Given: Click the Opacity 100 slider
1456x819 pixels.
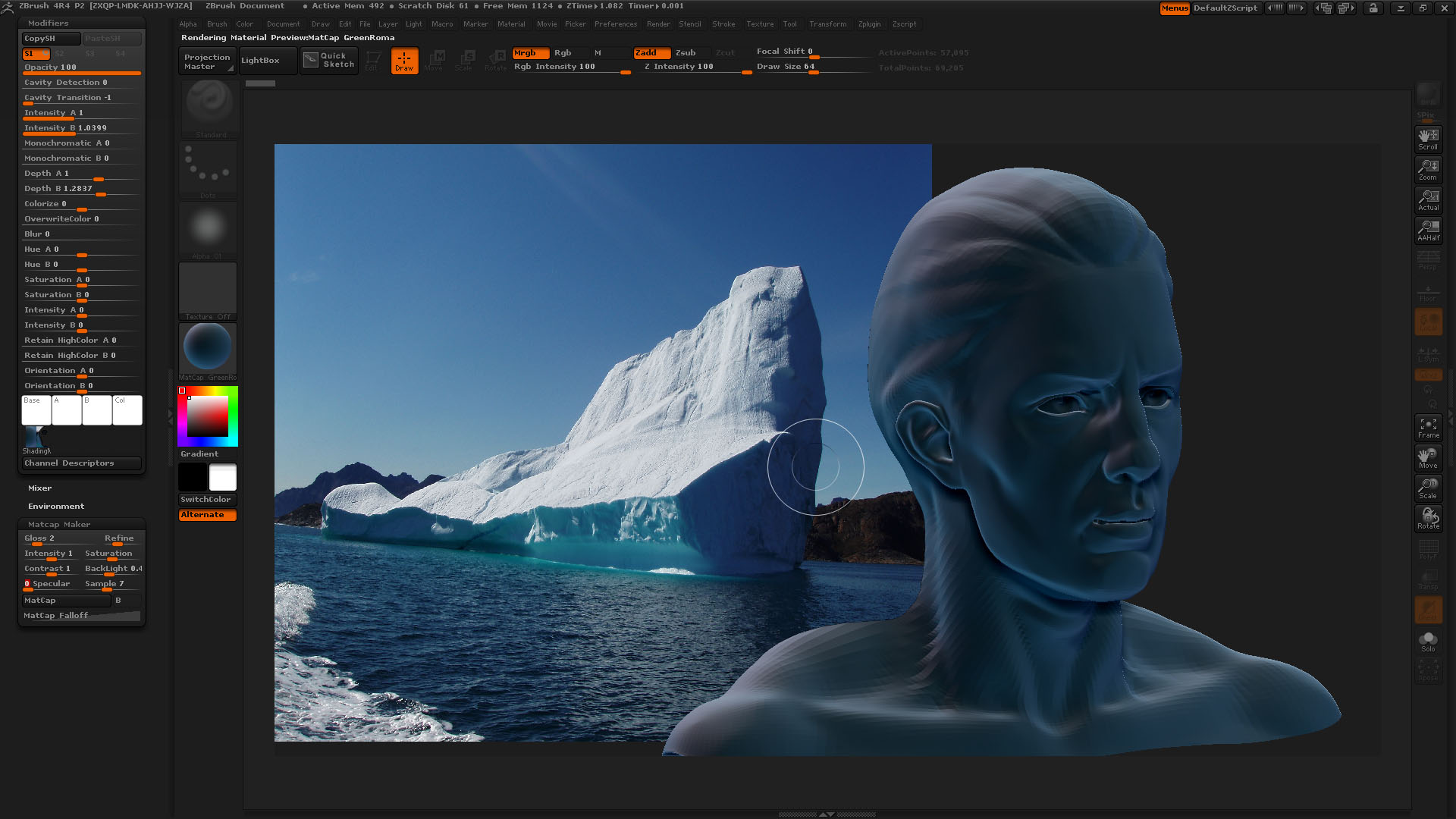Looking at the screenshot, I should point(81,68).
